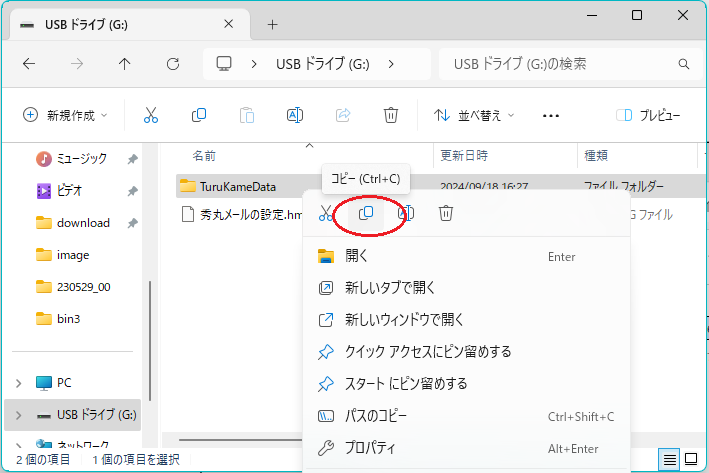Viewport: 709px width, 473px height.
Task: Click the chevron before USB ドライブ (G:) in the address bar
Action: [254, 64]
